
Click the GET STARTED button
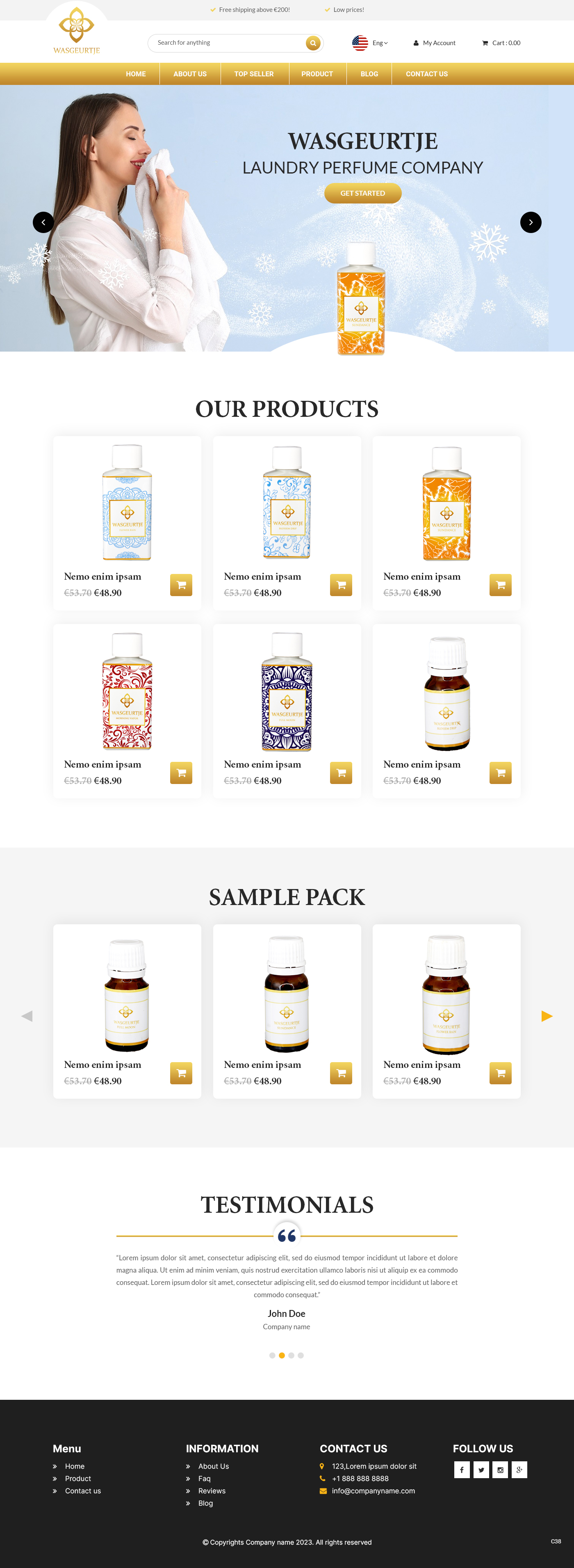tap(363, 193)
